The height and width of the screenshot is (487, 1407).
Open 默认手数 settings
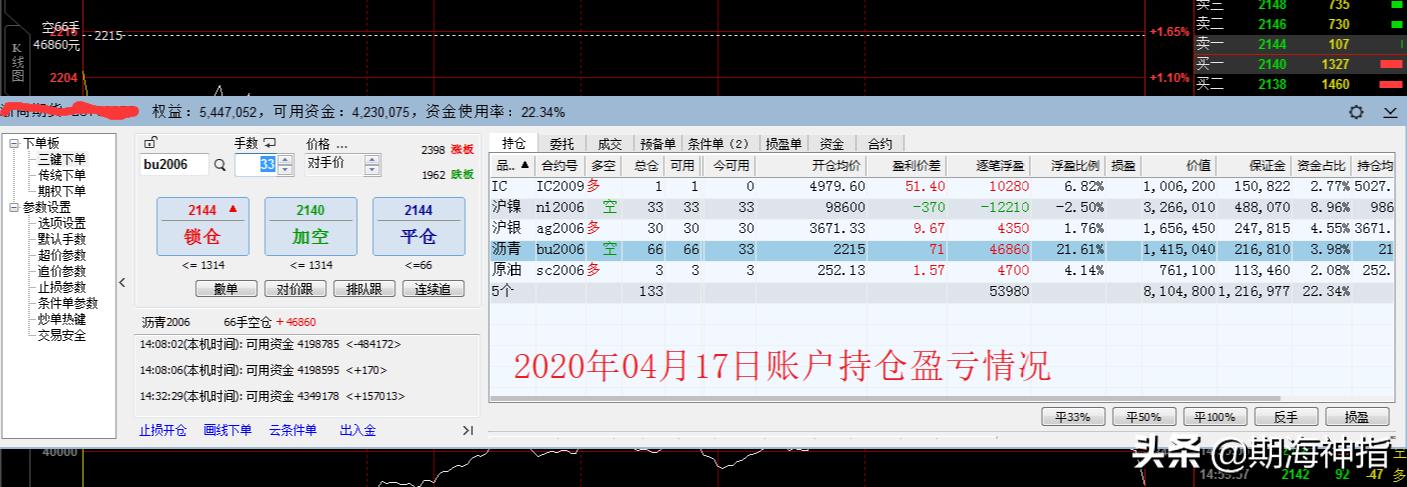point(62,239)
